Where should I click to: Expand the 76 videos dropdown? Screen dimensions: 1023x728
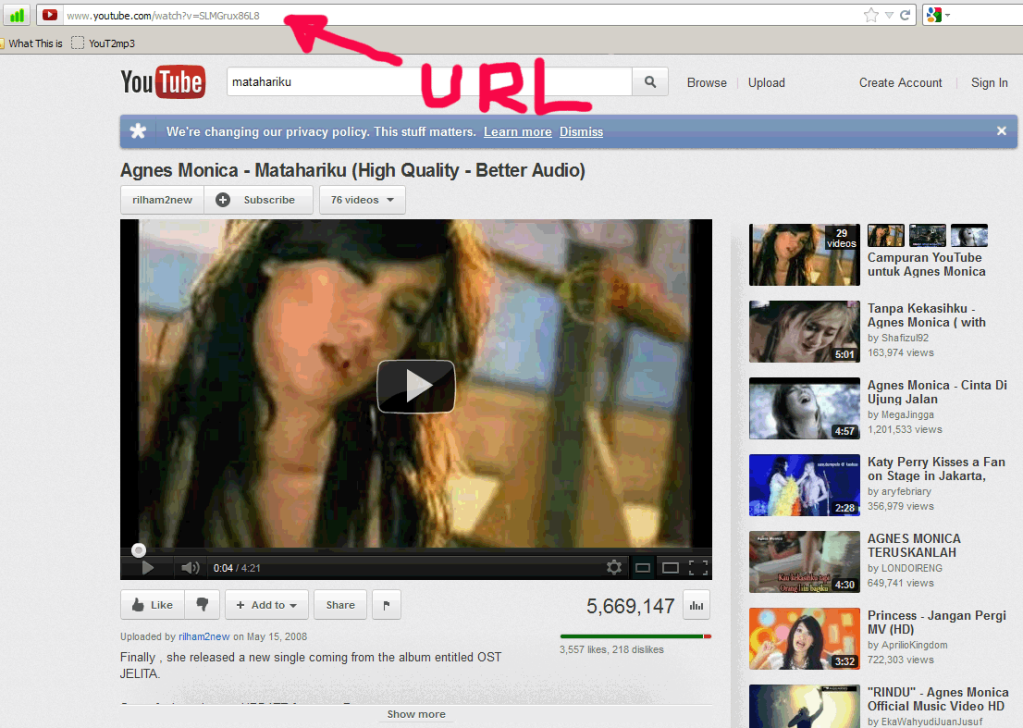pos(361,200)
